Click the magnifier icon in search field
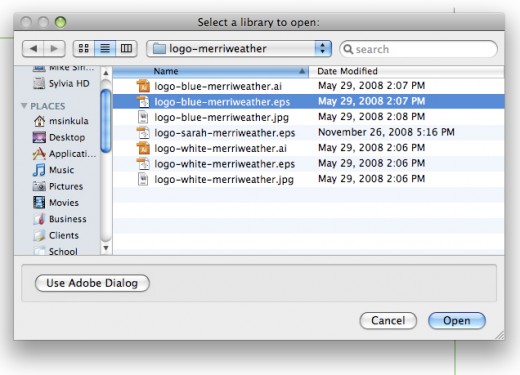 tap(348, 49)
